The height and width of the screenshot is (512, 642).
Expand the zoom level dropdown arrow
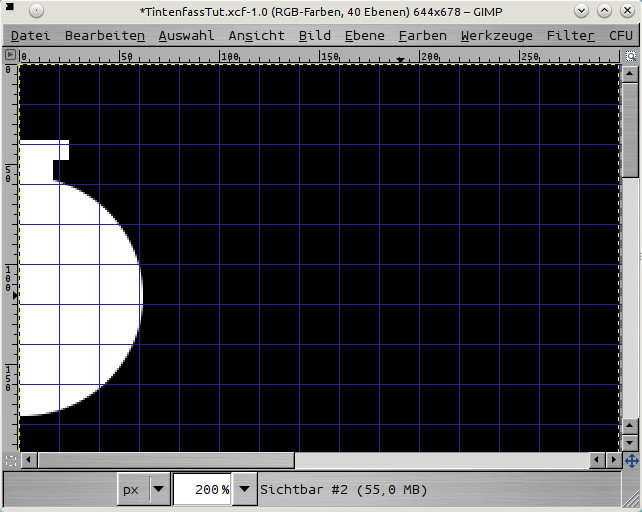[x=243, y=490]
